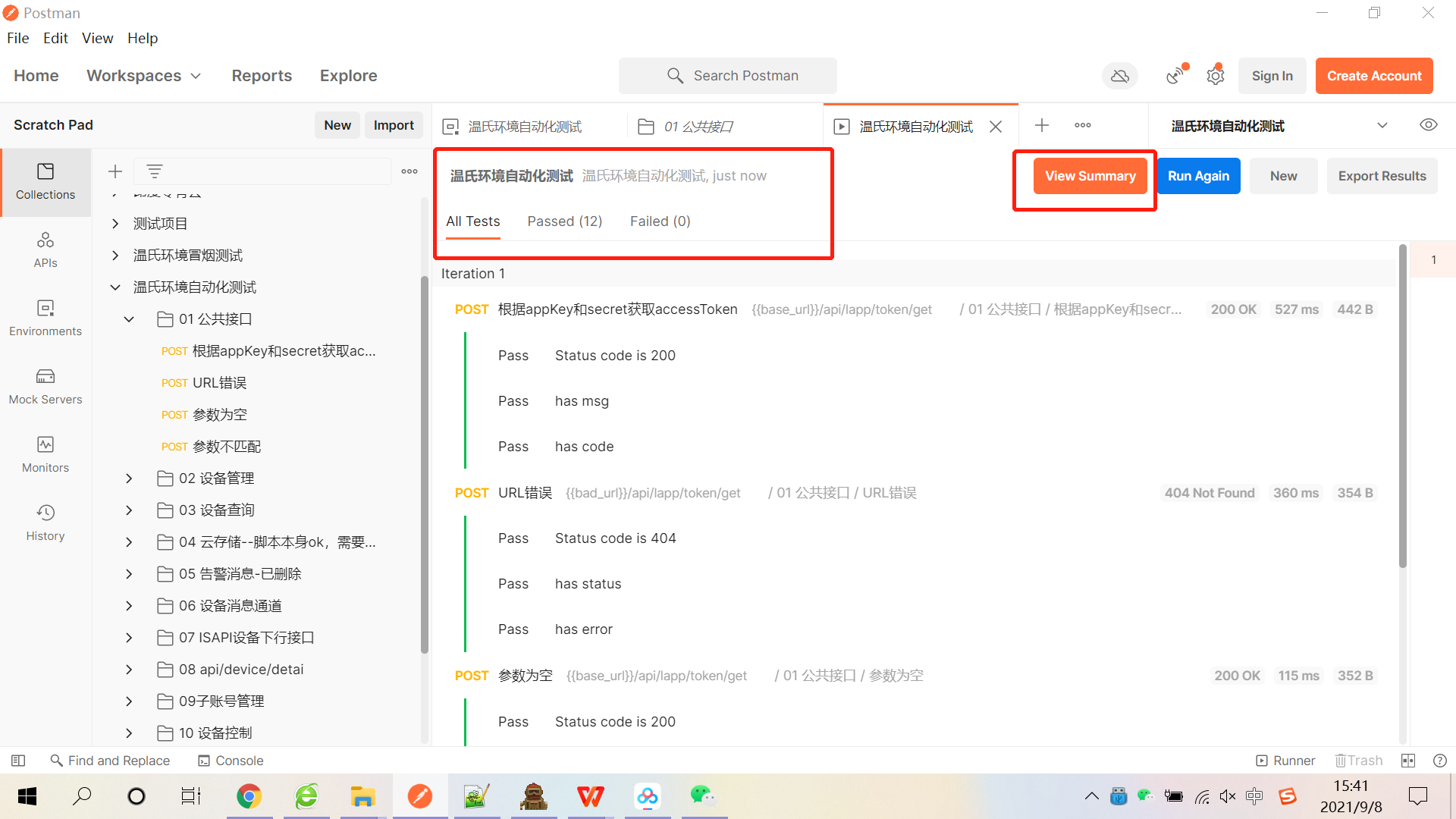Open the environment selector dropdown

pyautogui.click(x=1382, y=125)
